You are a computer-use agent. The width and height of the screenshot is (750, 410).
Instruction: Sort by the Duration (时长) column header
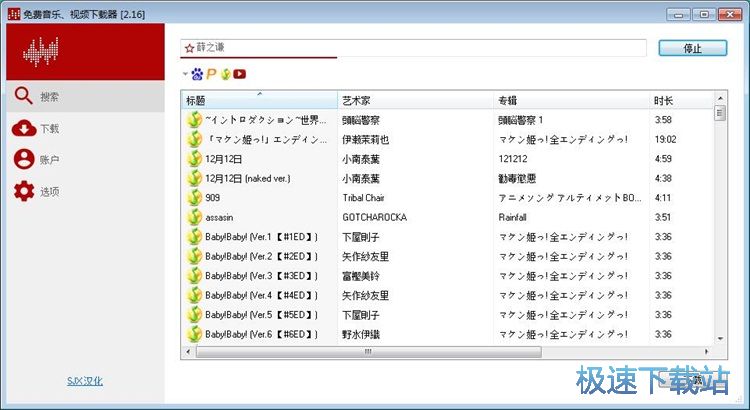(681, 100)
